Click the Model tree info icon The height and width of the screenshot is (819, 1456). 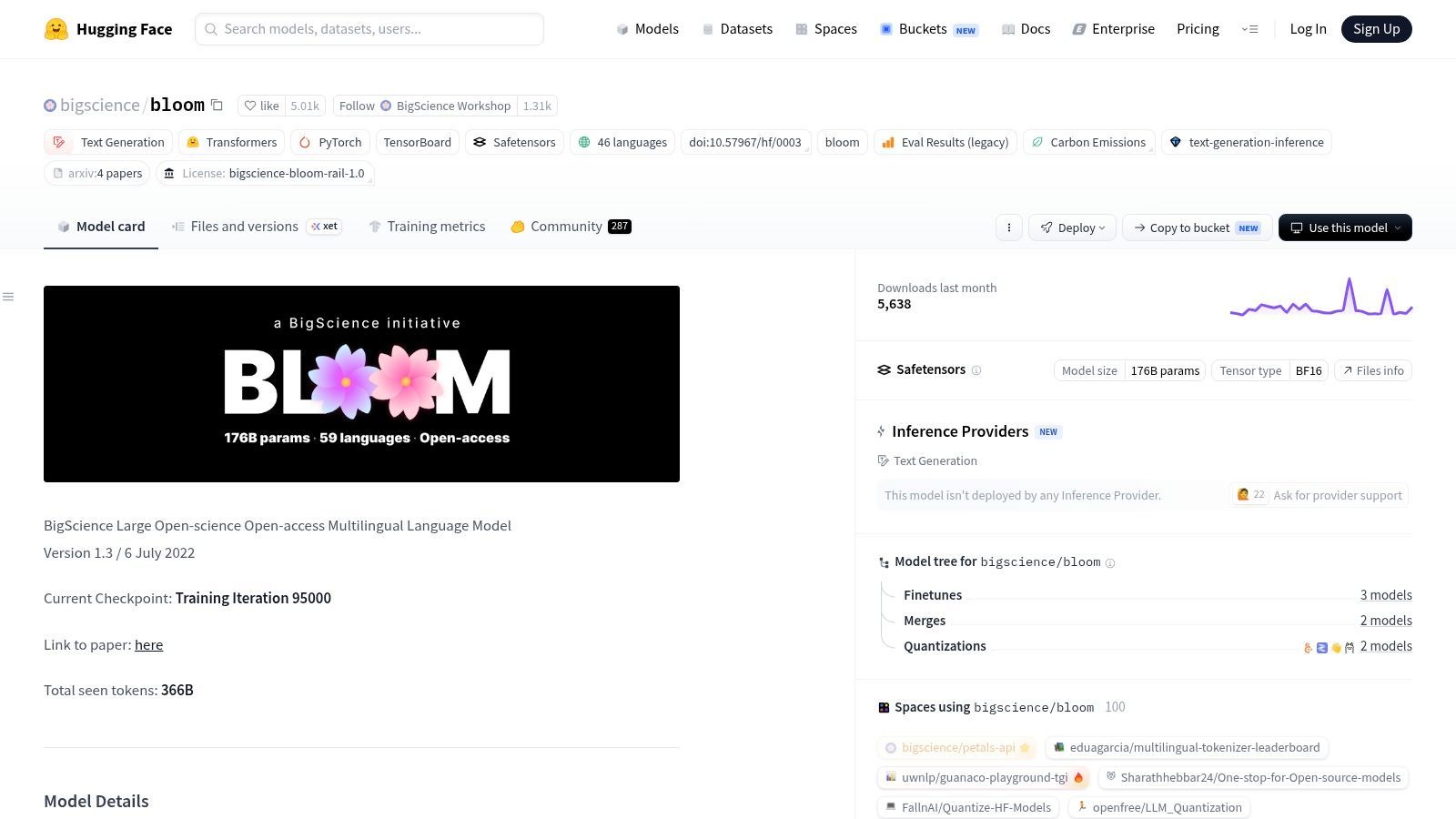pos(1110,562)
